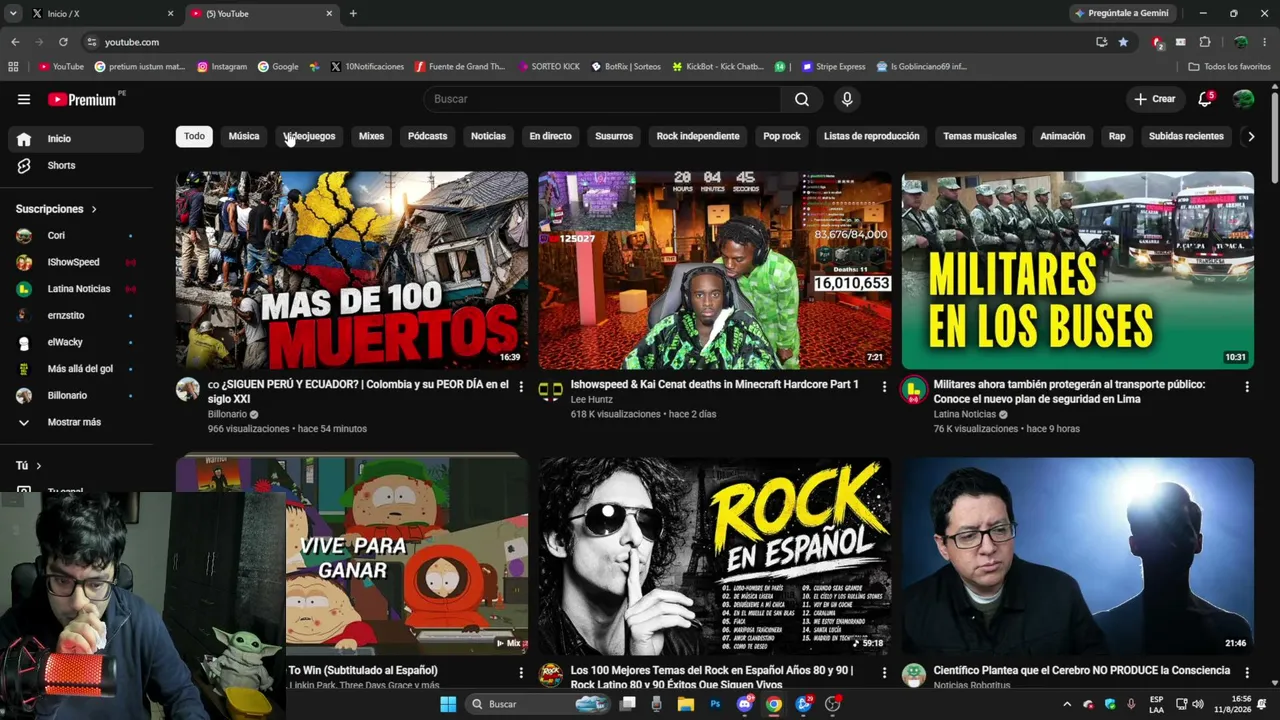Screen dimensions: 1280x720
Task: Open the elWacky subscription
Action: coord(76,342)
